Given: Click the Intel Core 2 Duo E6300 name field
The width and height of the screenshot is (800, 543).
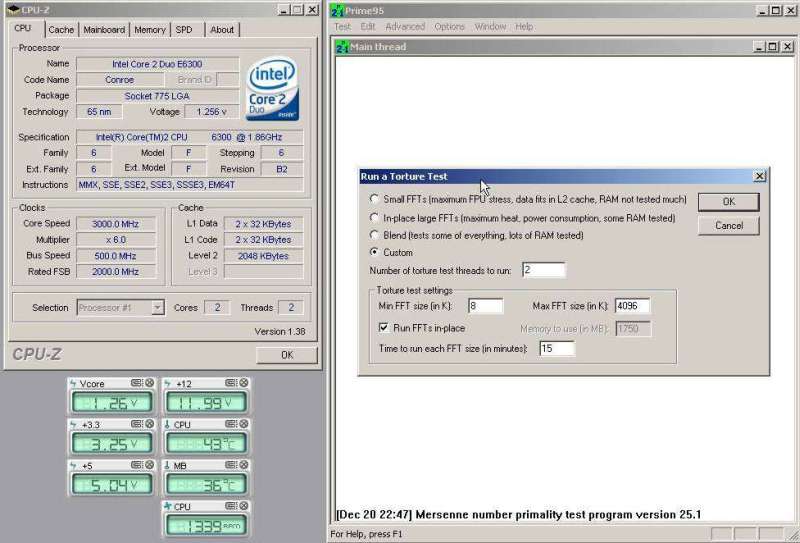Looking at the screenshot, I should pos(158,64).
